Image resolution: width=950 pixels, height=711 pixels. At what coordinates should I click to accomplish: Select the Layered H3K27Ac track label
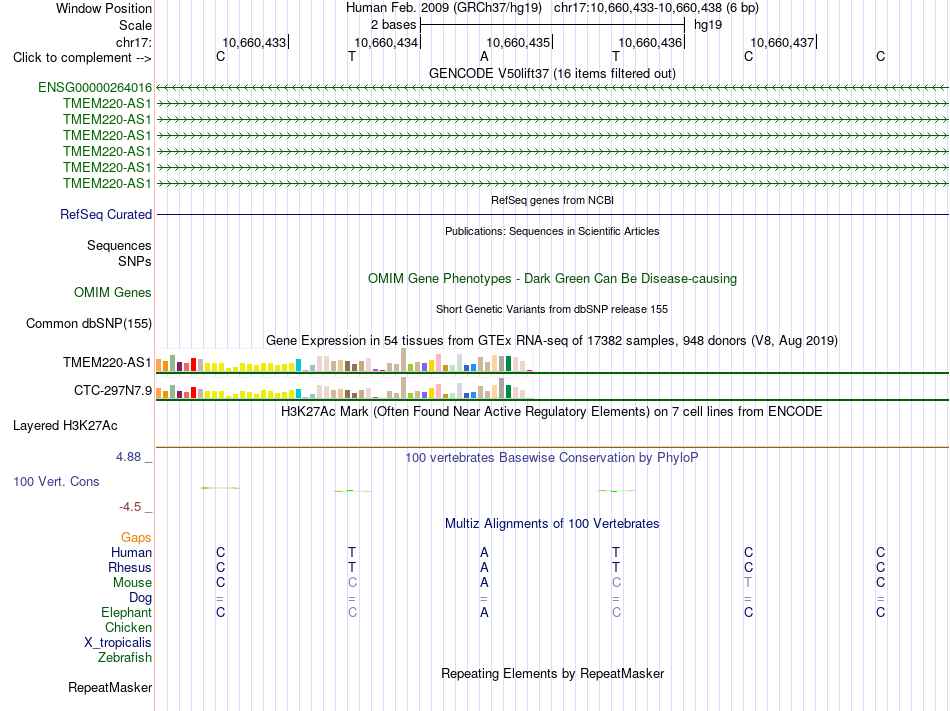tap(65, 426)
